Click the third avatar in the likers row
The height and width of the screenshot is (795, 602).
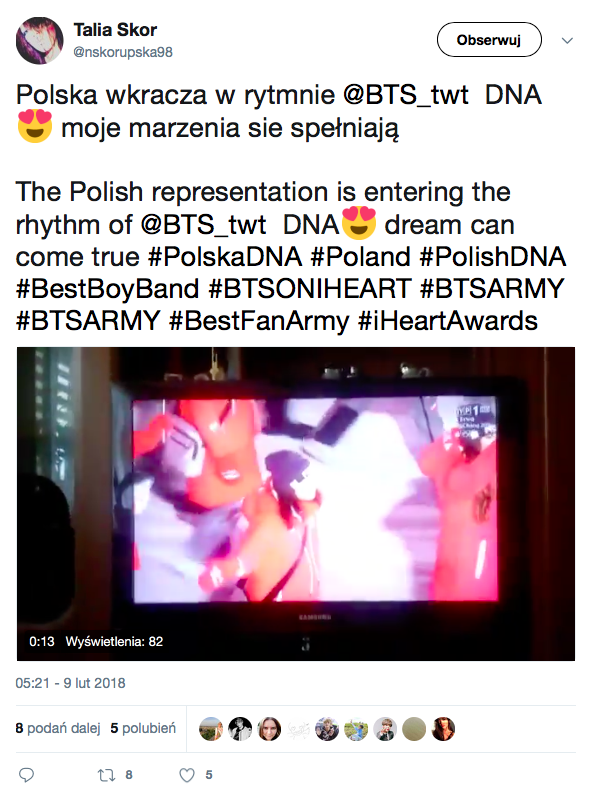(x=269, y=729)
